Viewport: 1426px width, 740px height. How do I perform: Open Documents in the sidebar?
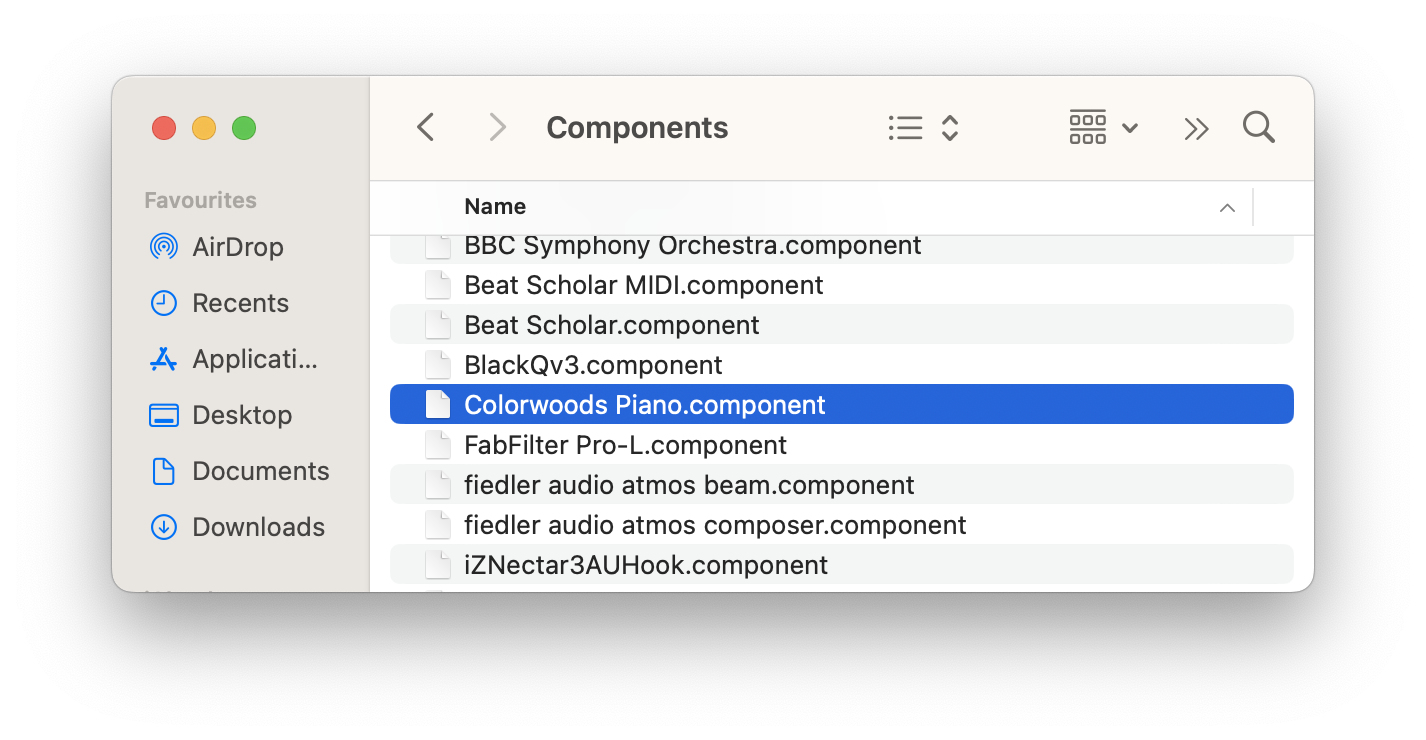(260, 471)
